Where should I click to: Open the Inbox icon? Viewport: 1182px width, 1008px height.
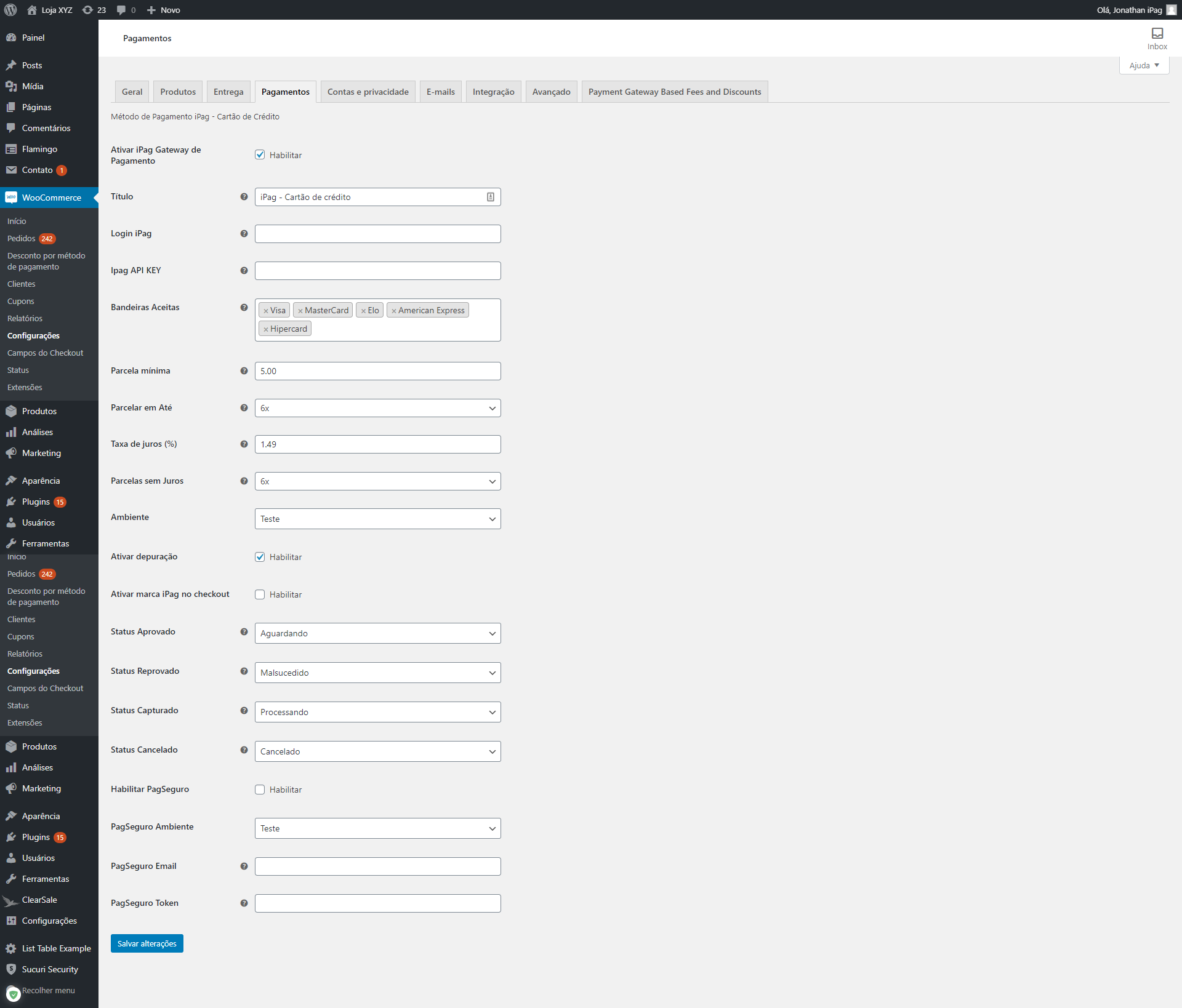pyautogui.click(x=1157, y=33)
